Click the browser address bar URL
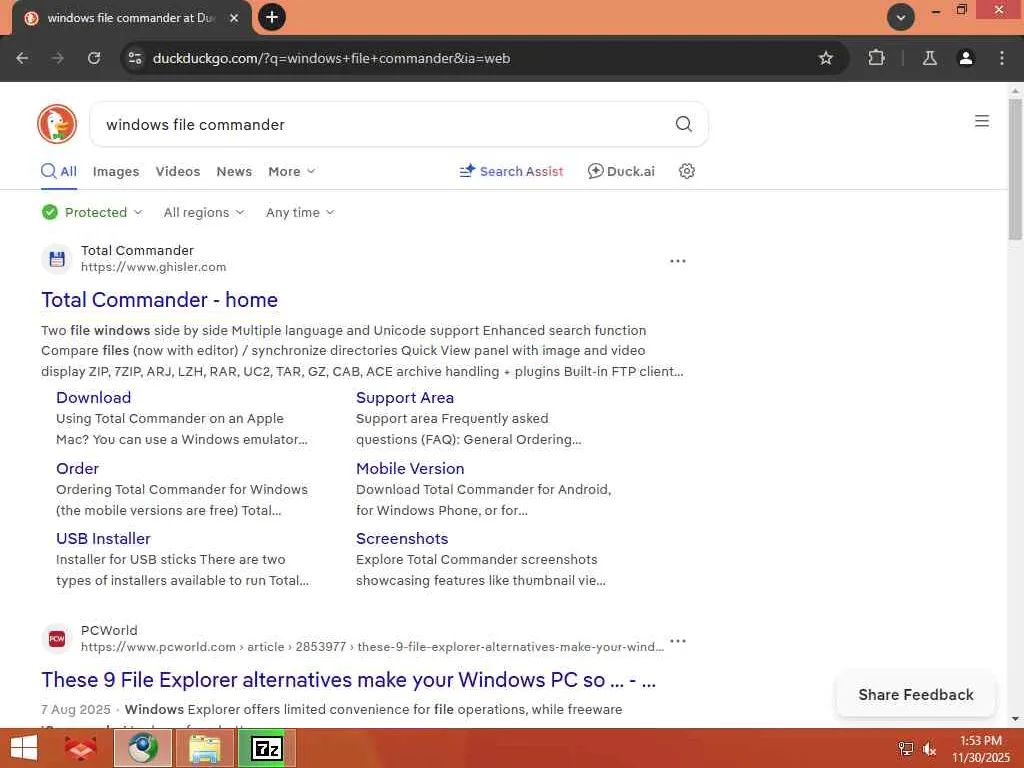 click(x=331, y=58)
